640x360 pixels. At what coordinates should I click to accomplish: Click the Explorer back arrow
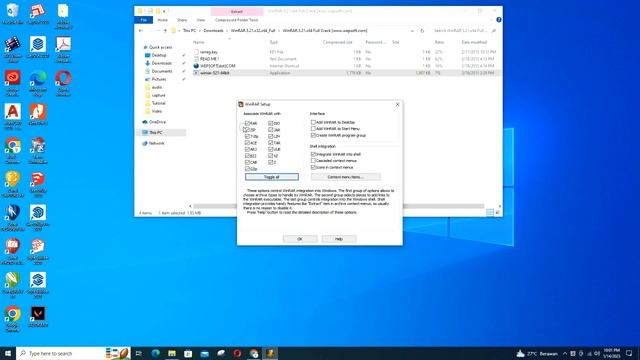(141, 31)
